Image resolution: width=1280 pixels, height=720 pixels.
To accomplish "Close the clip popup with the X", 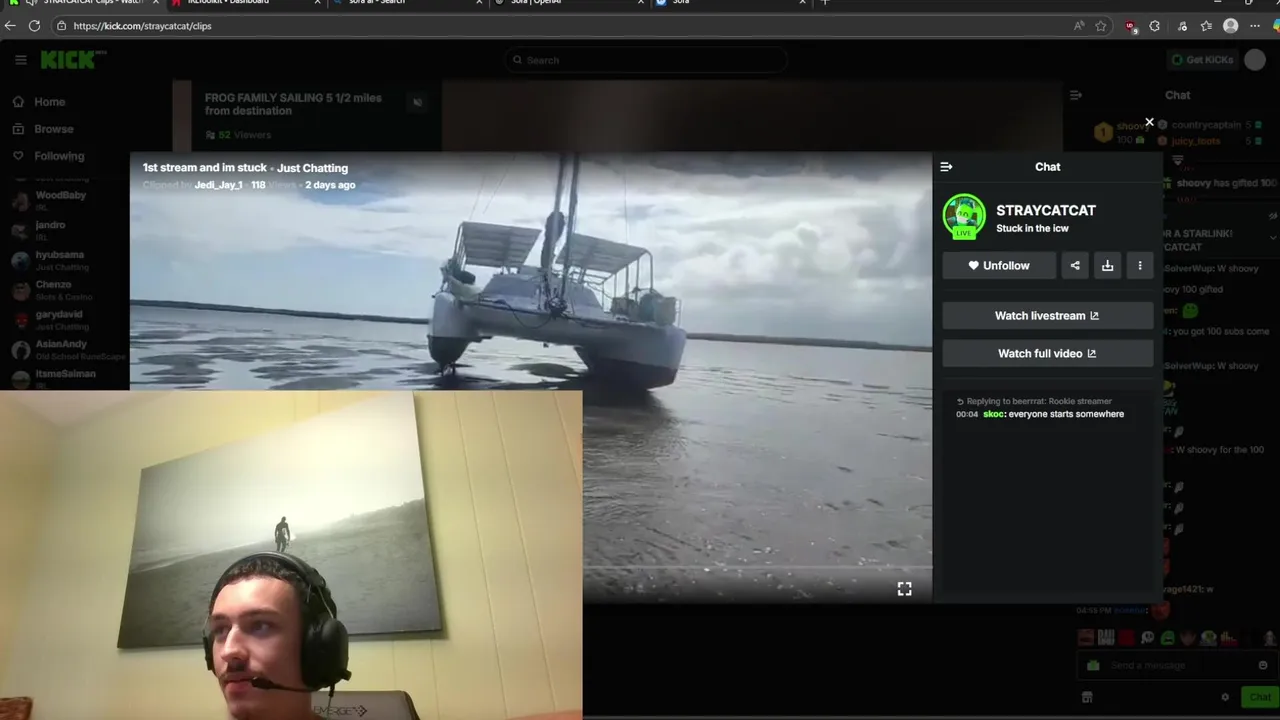I will pos(1149,122).
